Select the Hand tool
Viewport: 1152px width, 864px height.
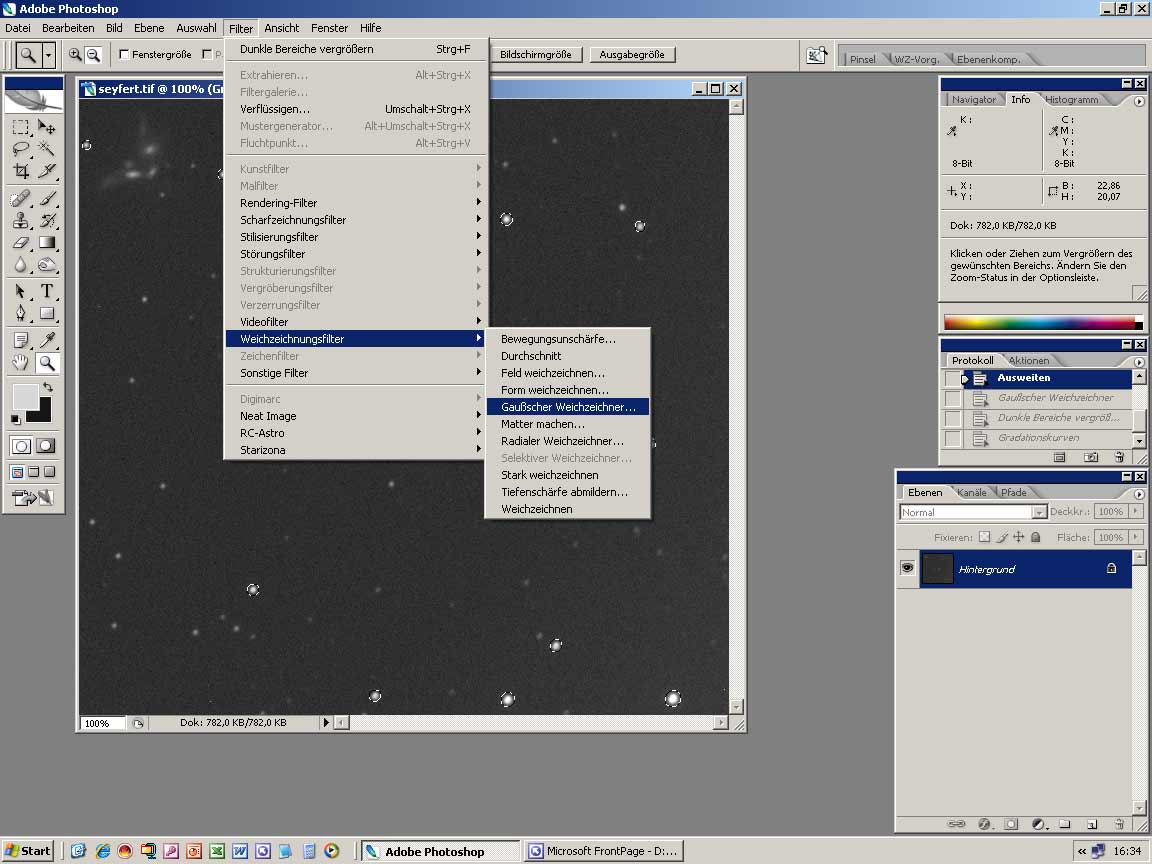[x=21, y=362]
